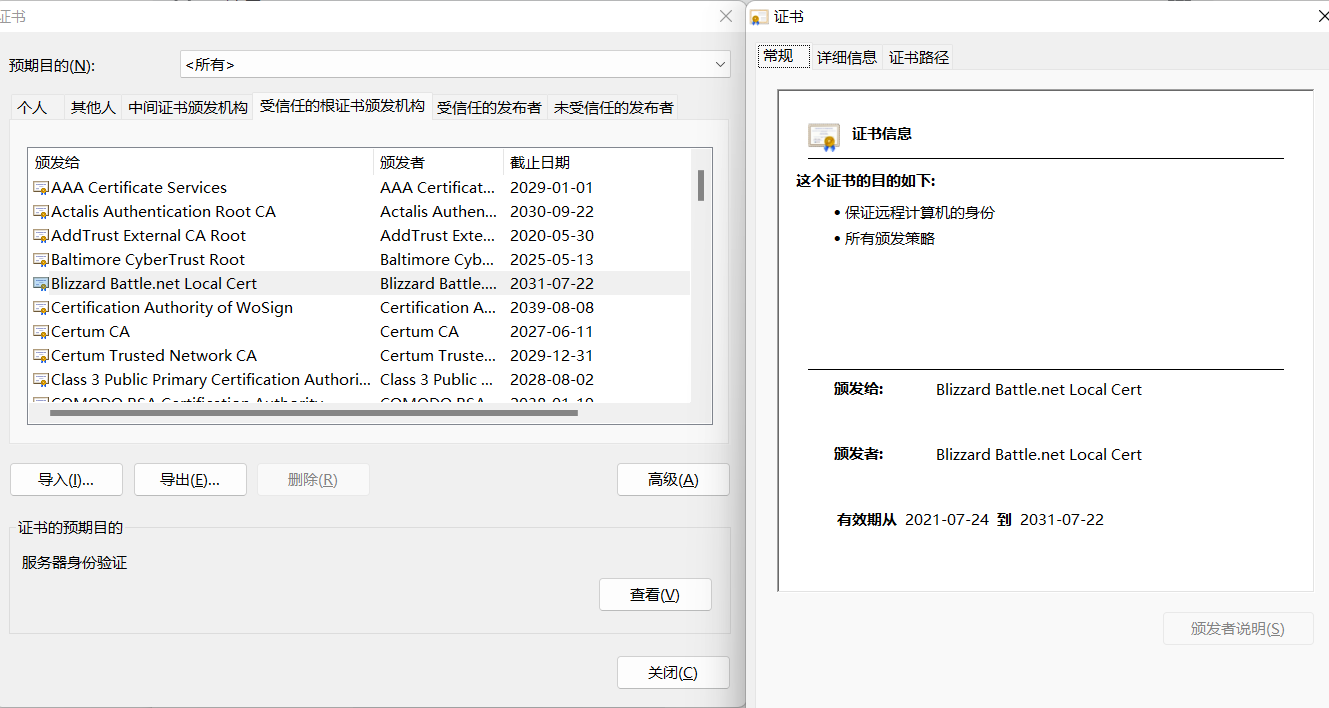Click the 服务器身份验证 purpose text

tap(75, 563)
